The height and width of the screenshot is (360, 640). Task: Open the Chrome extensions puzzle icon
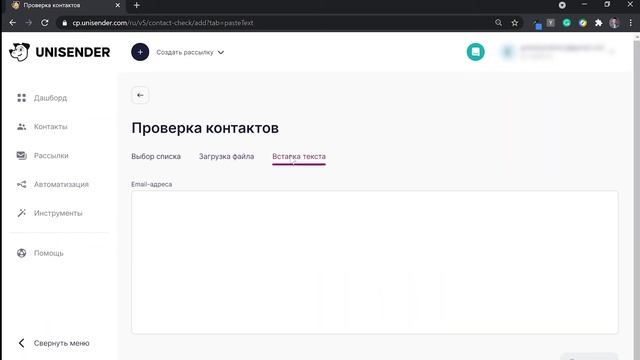pyautogui.click(x=598, y=23)
